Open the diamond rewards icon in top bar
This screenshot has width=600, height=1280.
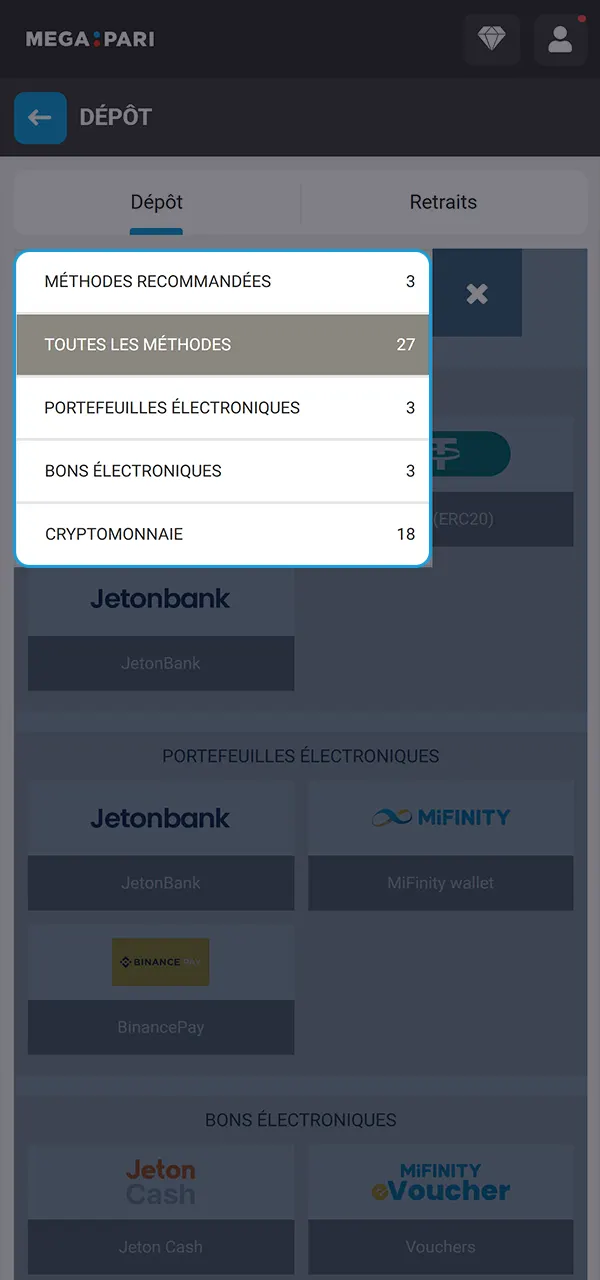click(x=492, y=40)
